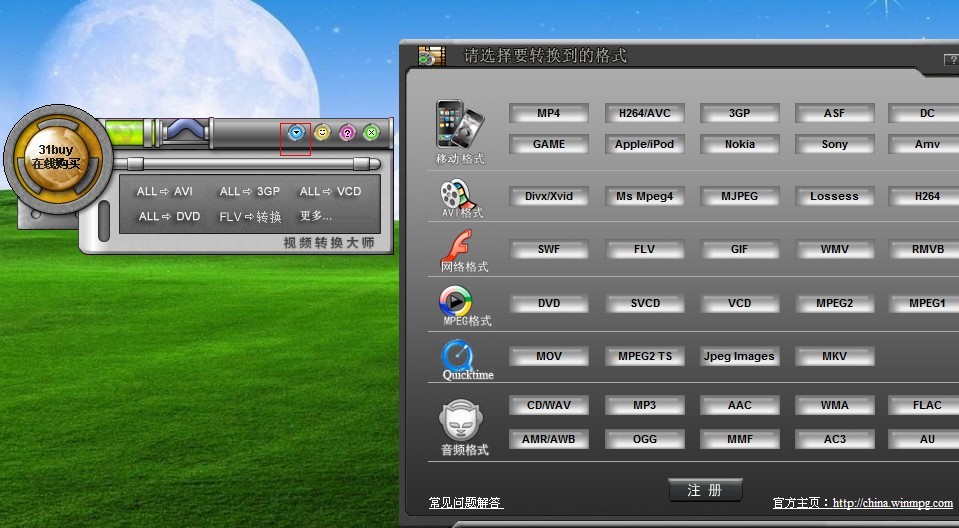Choose RMVB format
959x528 pixels.
tap(925, 250)
